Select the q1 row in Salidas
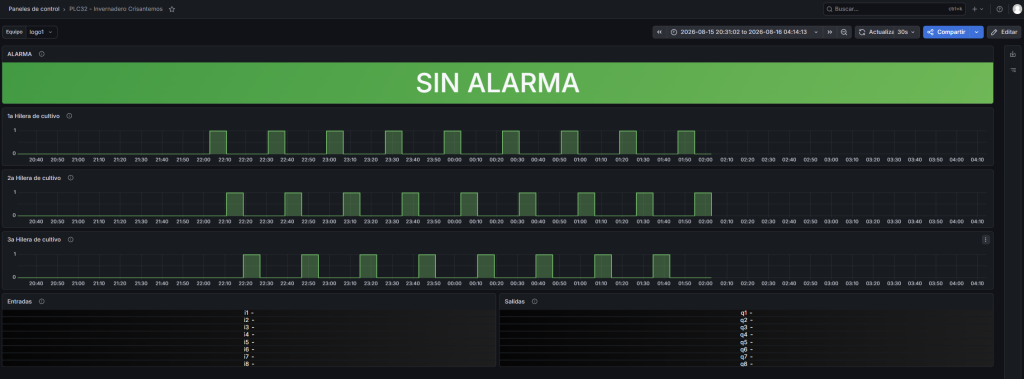This screenshot has width=1024, height=379. pos(746,312)
